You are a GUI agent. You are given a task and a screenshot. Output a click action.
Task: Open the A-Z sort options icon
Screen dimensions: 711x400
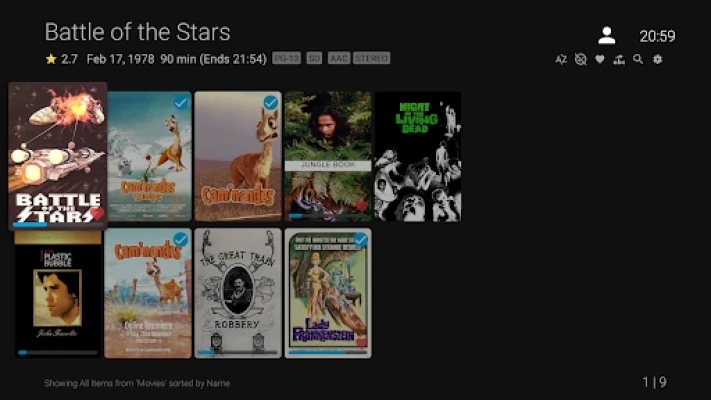click(x=561, y=59)
